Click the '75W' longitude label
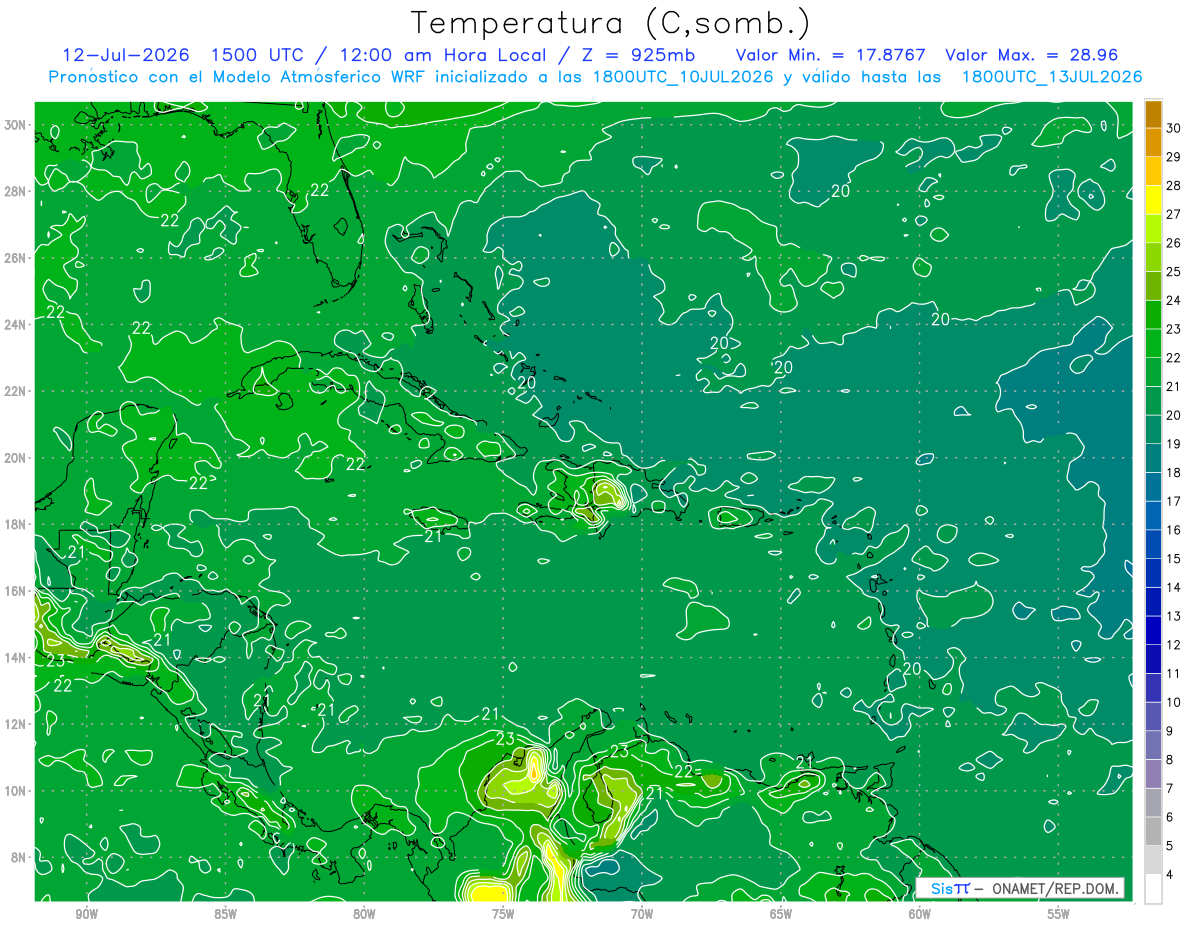Screen dimensions: 1200x927 tap(503, 914)
